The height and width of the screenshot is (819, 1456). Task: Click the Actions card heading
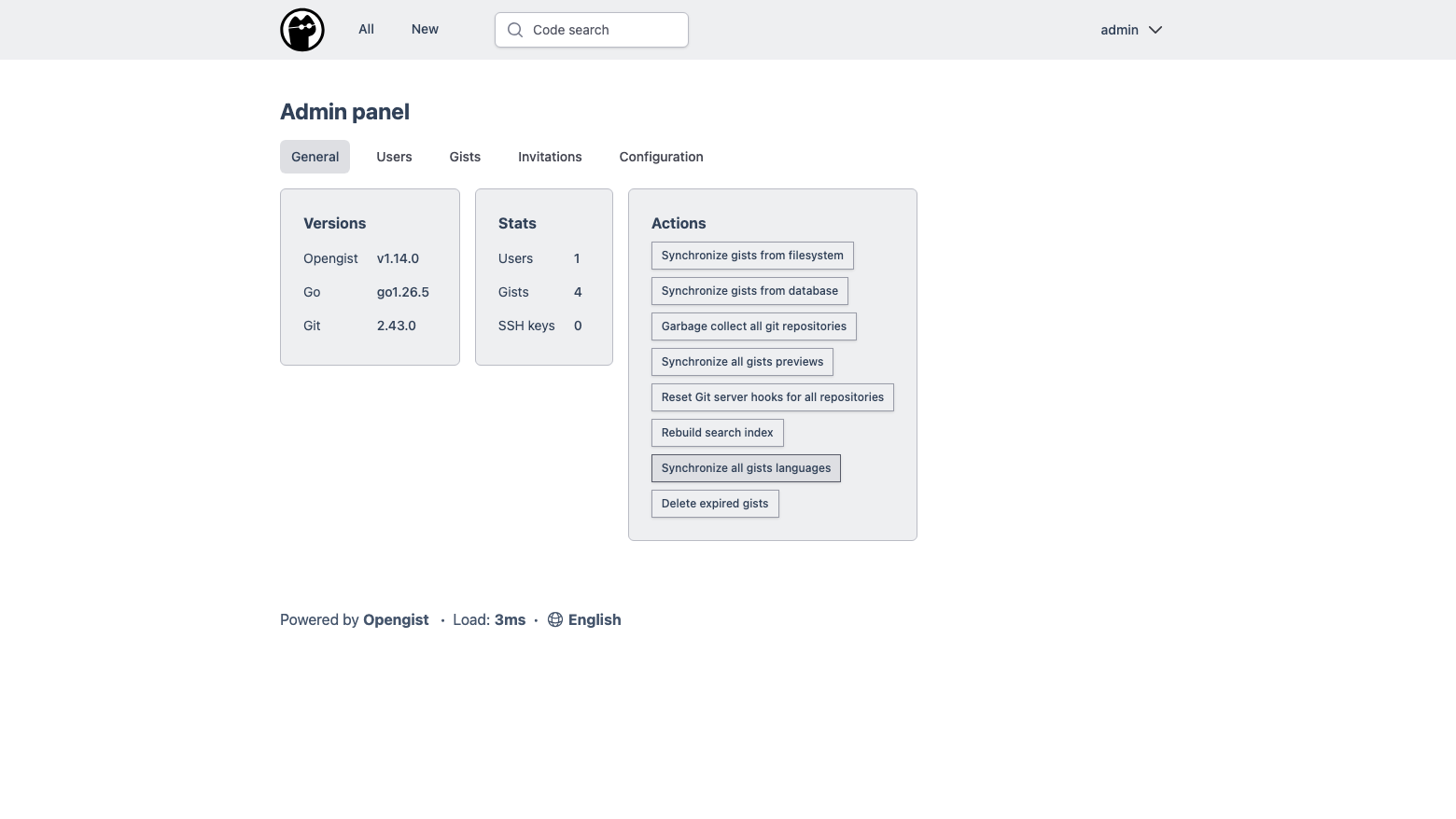(679, 223)
